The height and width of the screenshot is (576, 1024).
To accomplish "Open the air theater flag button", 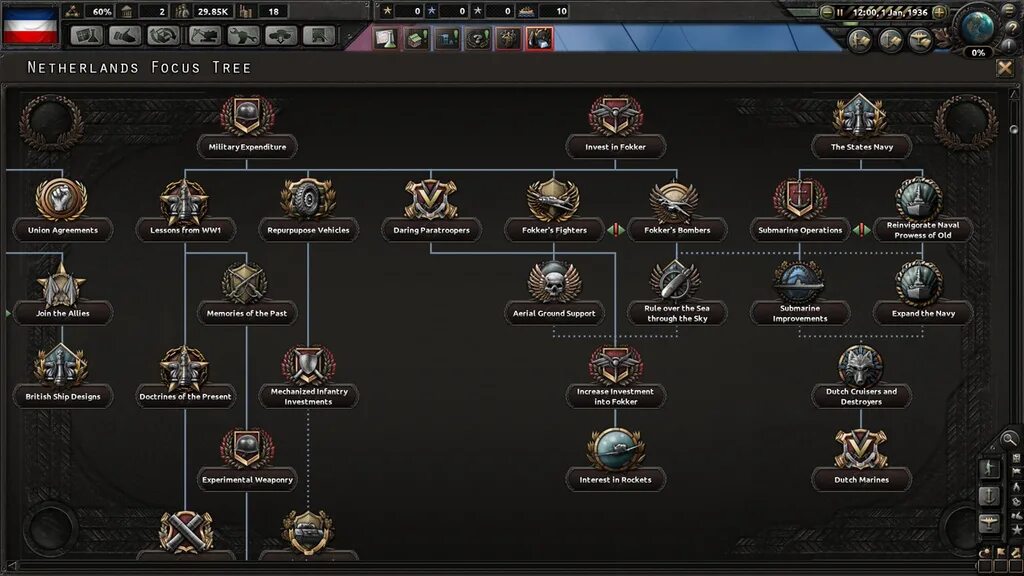I will [921, 40].
